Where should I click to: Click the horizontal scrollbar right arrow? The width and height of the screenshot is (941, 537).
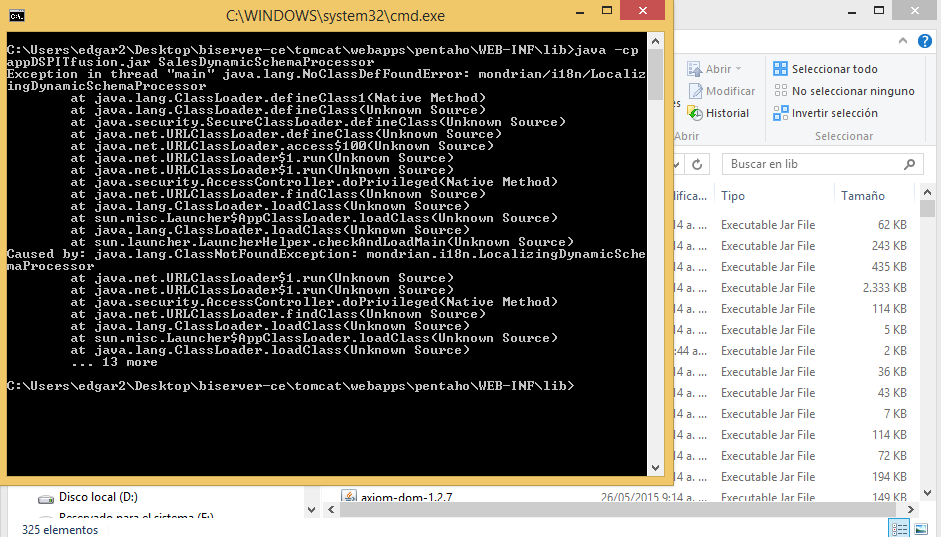point(911,509)
